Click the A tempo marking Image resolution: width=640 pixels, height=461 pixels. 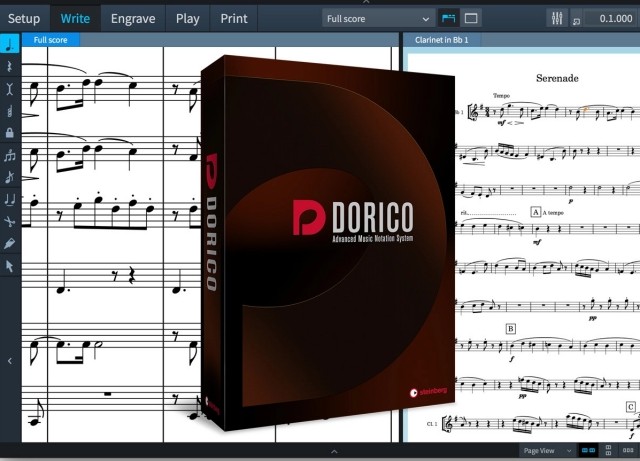tap(553, 213)
